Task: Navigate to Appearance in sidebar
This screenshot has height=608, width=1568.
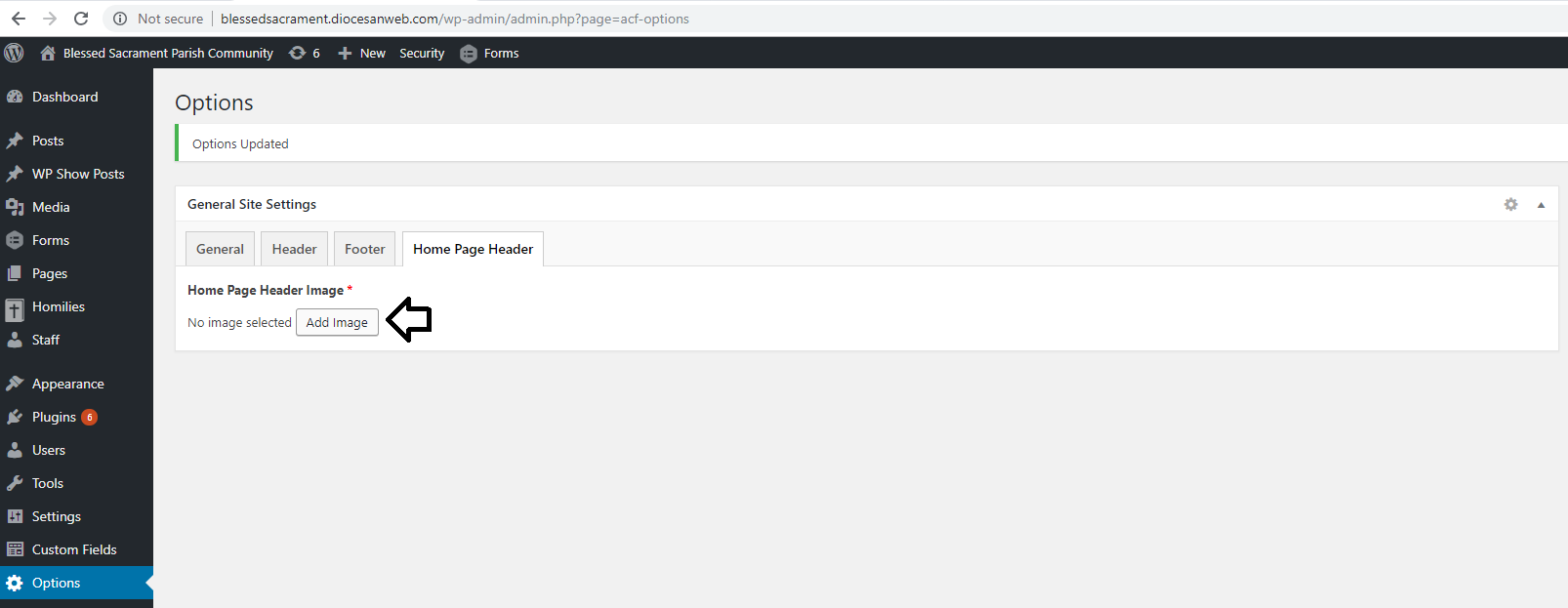Action: (x=67, y=384)
